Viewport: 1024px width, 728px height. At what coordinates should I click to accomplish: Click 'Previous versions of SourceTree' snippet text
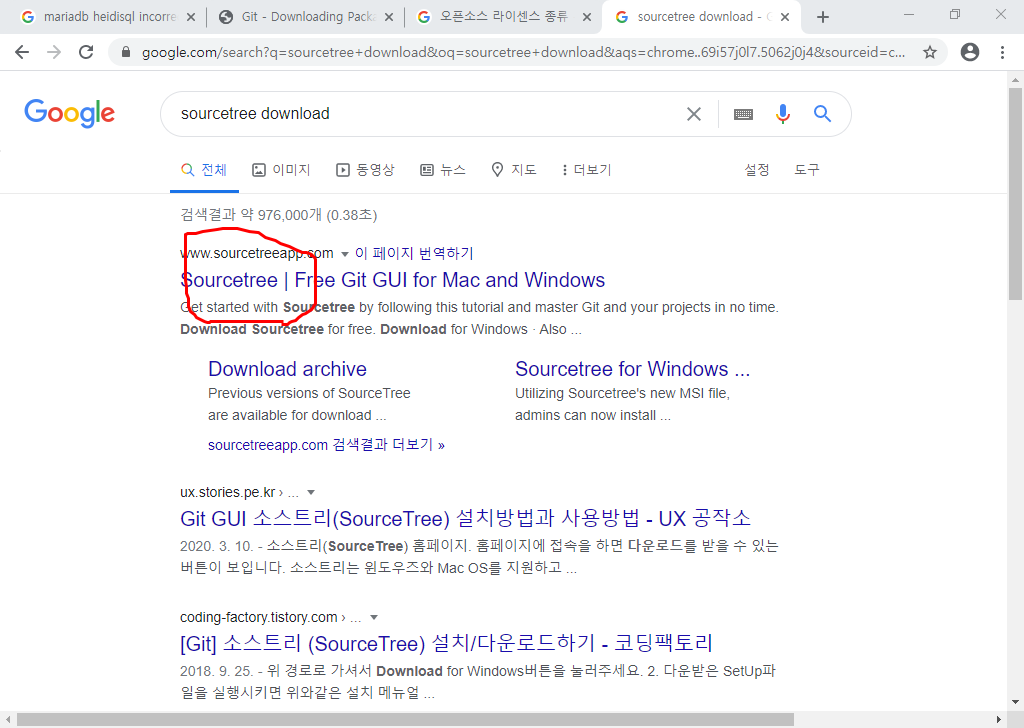pyautogui.click(x=309, y=393)
